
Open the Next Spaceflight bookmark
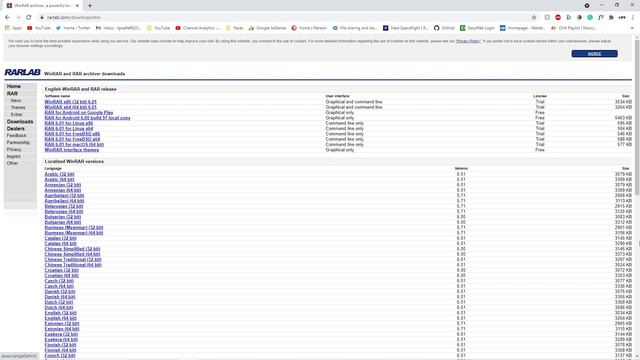pyautogui.click(x=405, y=28)
